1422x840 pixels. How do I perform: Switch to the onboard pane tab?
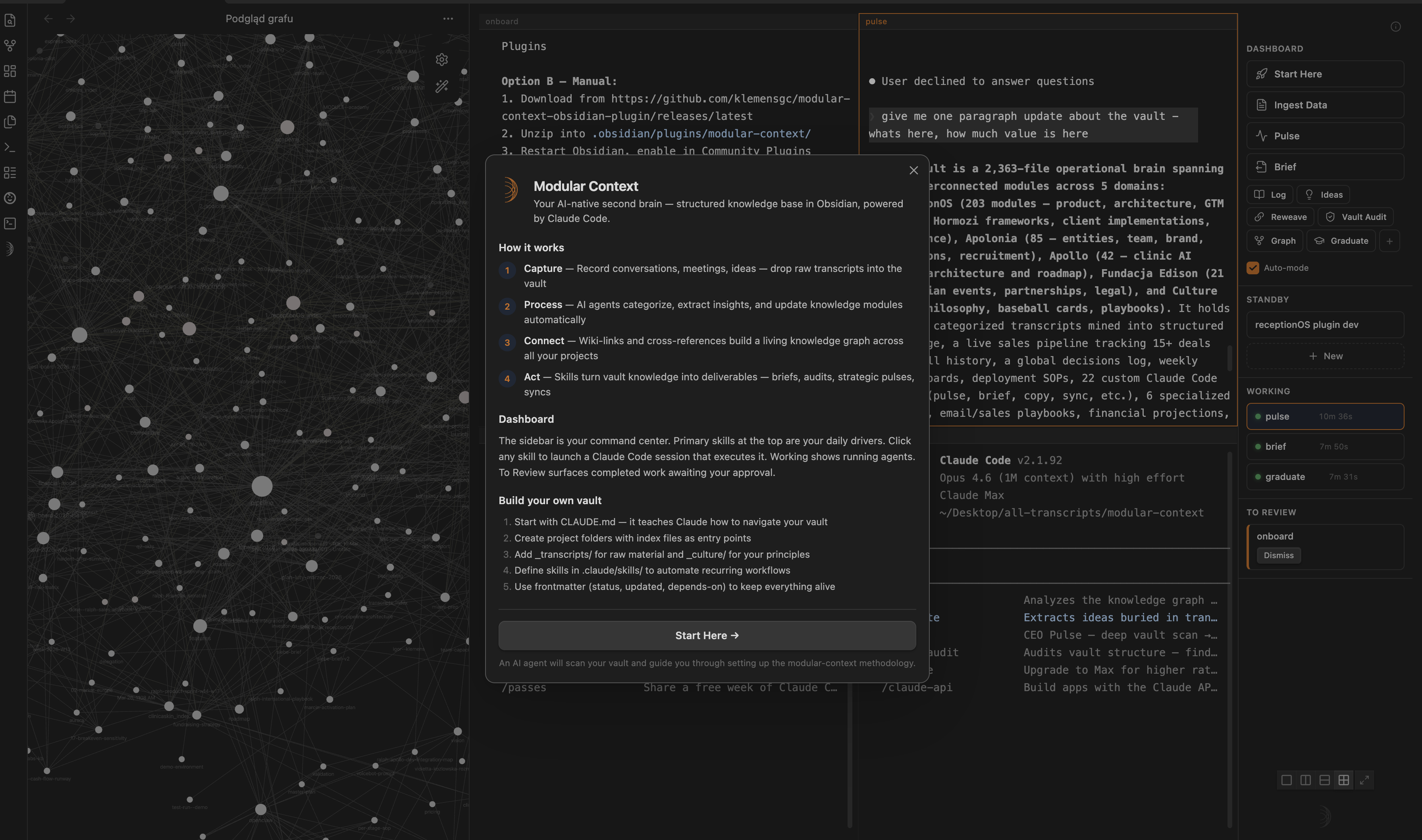pyautogui.click(x=501, y=21)
